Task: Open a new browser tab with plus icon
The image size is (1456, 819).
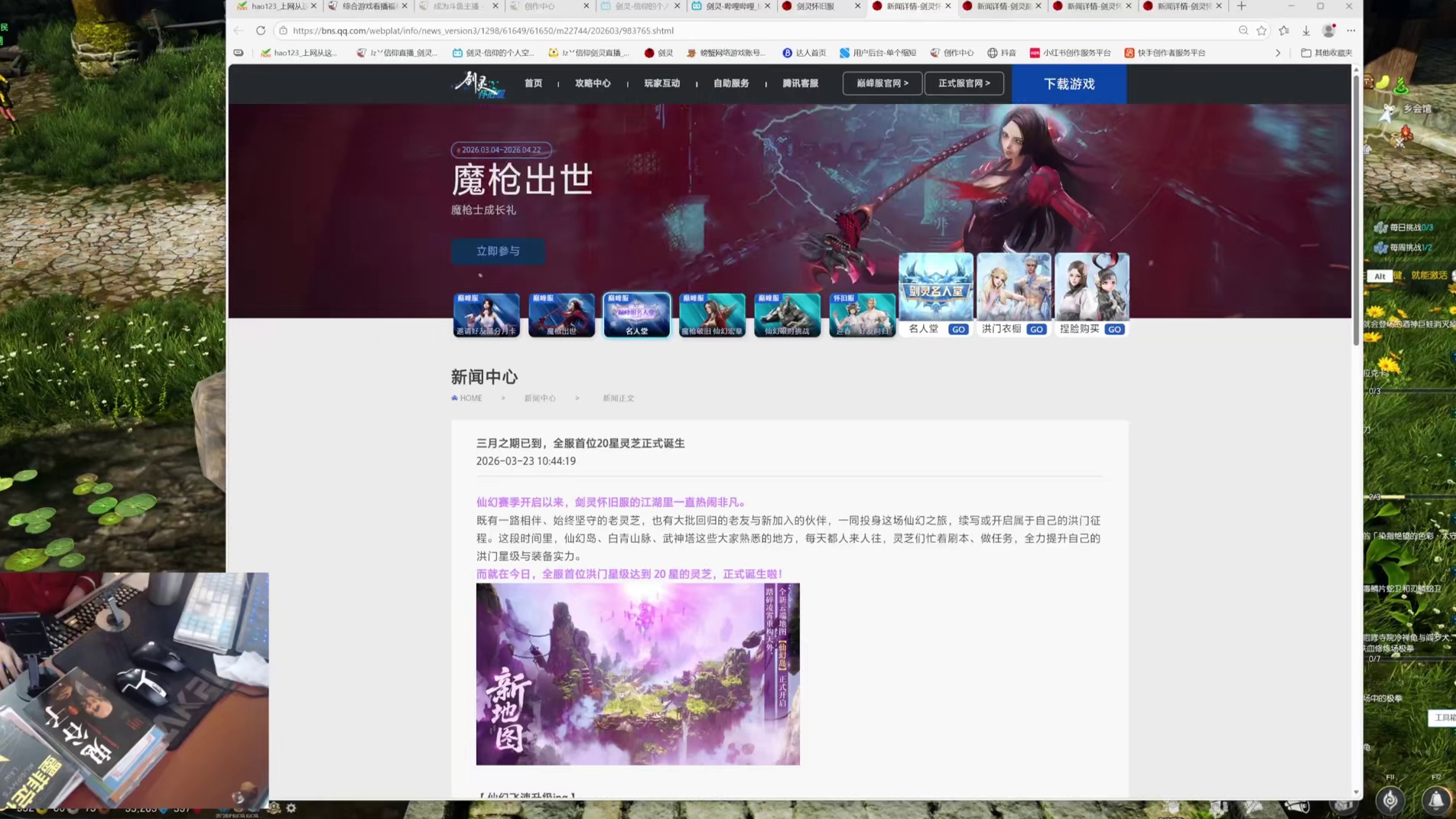Action: (x=1241, y=6)
